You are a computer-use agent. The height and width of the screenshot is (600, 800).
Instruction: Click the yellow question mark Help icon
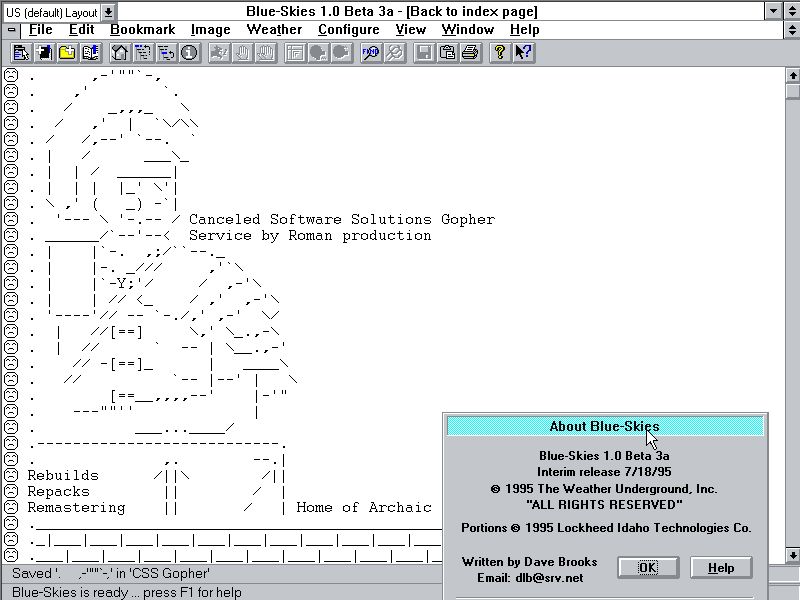[x=500, y=52]
